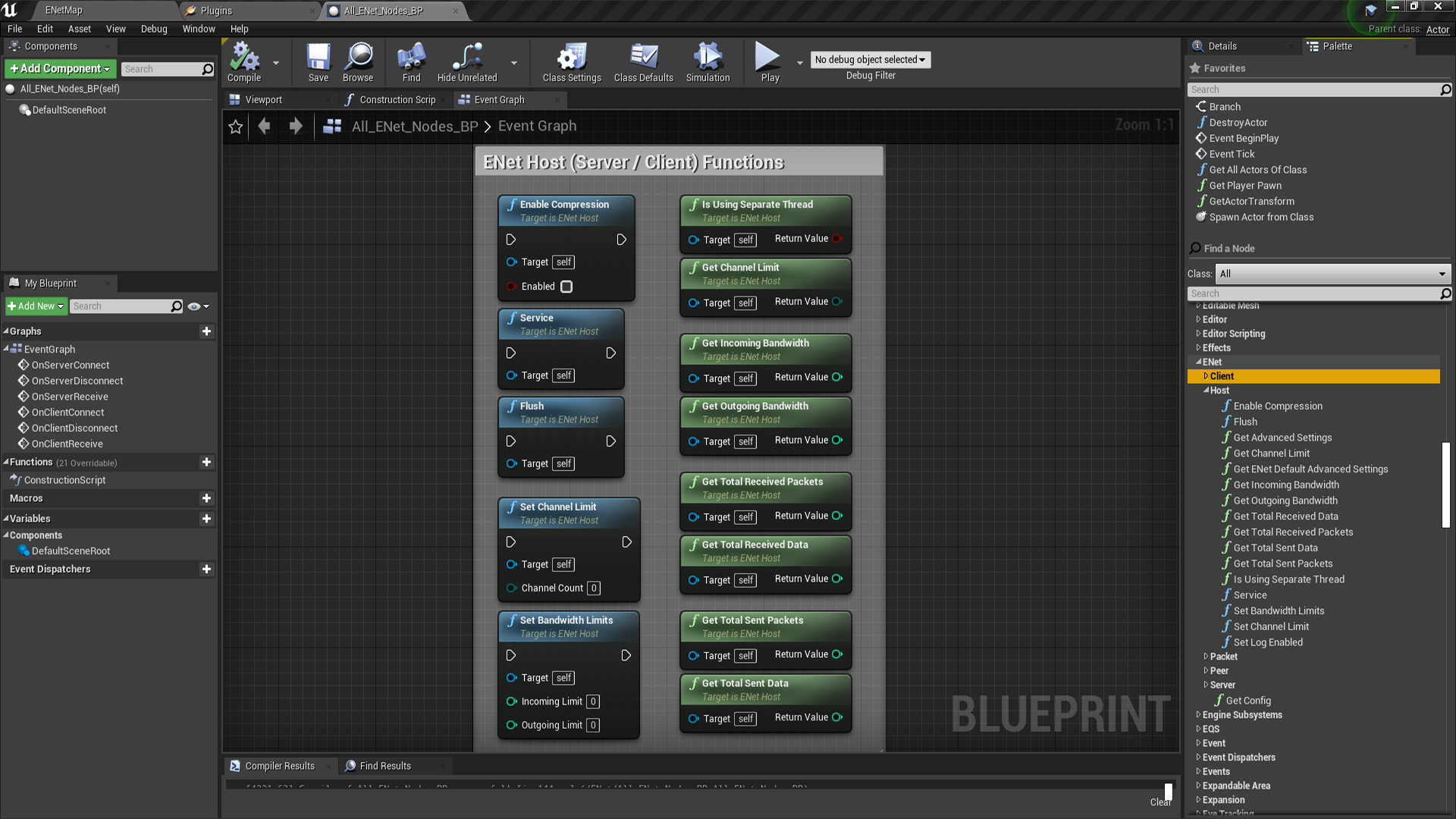The height and width of the screenshot is (819, 1456).
Task: Toggle My Blueprint view options eye
Action: (x=198, y=306)
